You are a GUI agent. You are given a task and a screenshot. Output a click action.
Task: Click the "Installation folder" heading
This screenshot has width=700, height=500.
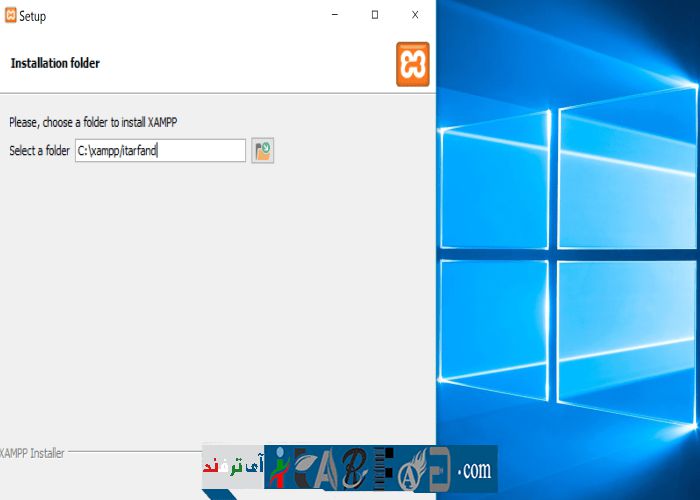point(55,63)
